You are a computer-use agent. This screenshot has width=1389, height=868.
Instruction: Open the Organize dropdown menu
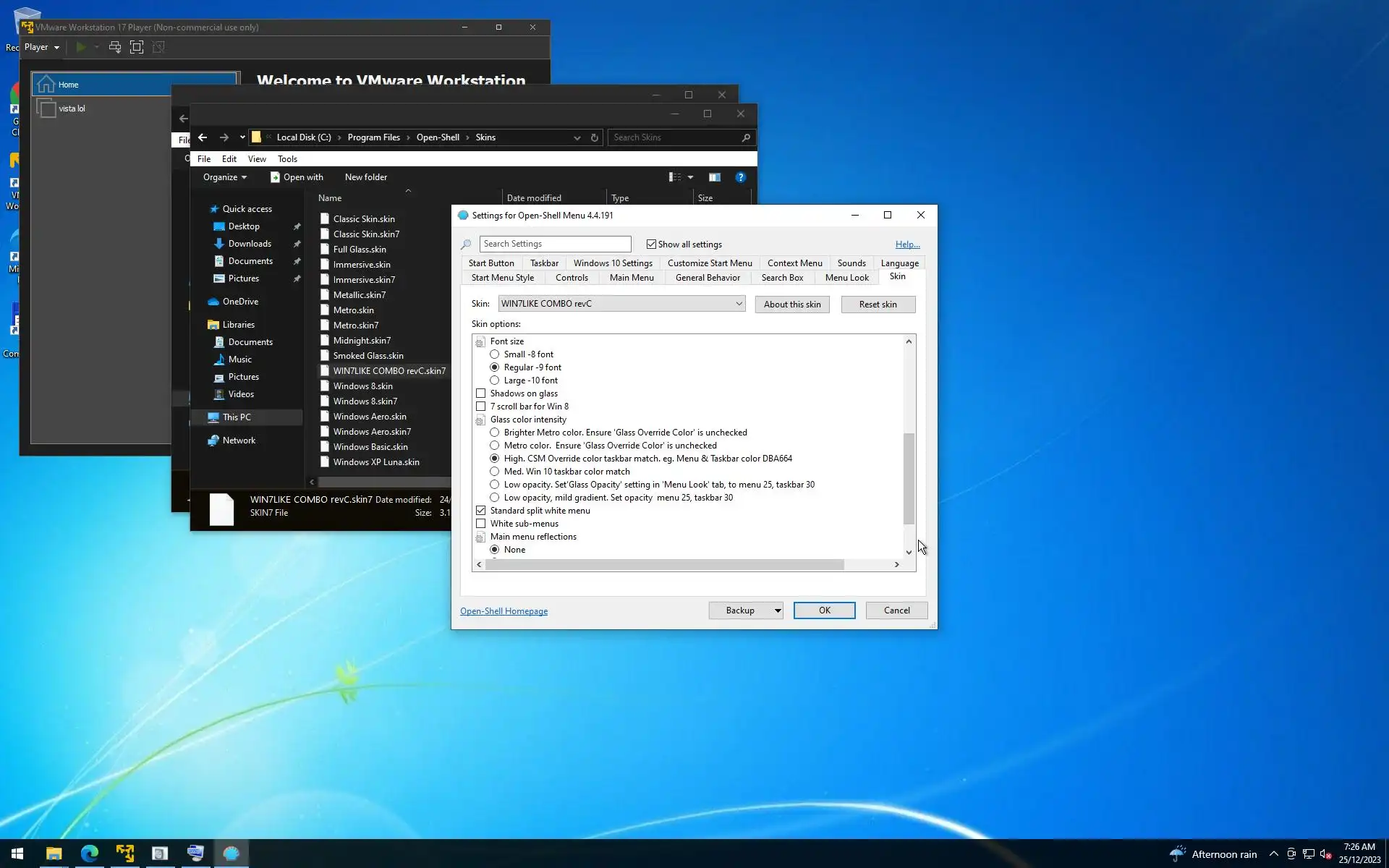[225, 177]
